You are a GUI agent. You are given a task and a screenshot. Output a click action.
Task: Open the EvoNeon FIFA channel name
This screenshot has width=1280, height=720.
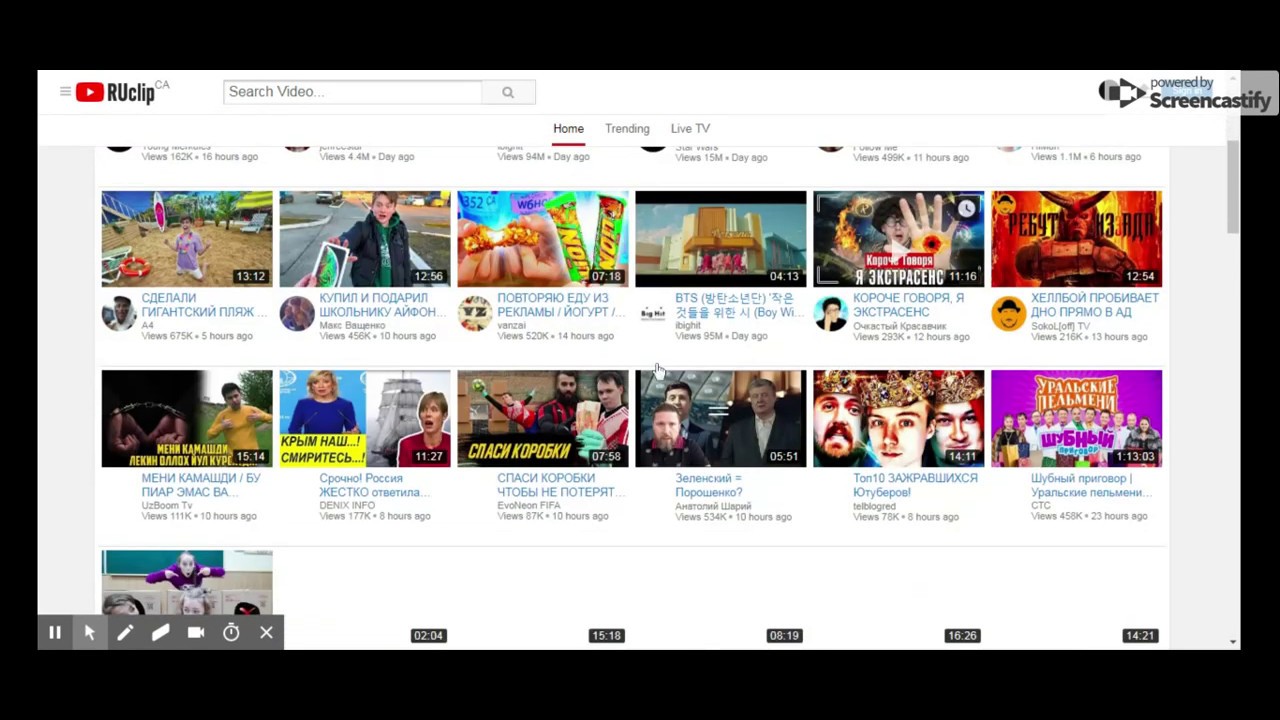(x=531, y=506)
